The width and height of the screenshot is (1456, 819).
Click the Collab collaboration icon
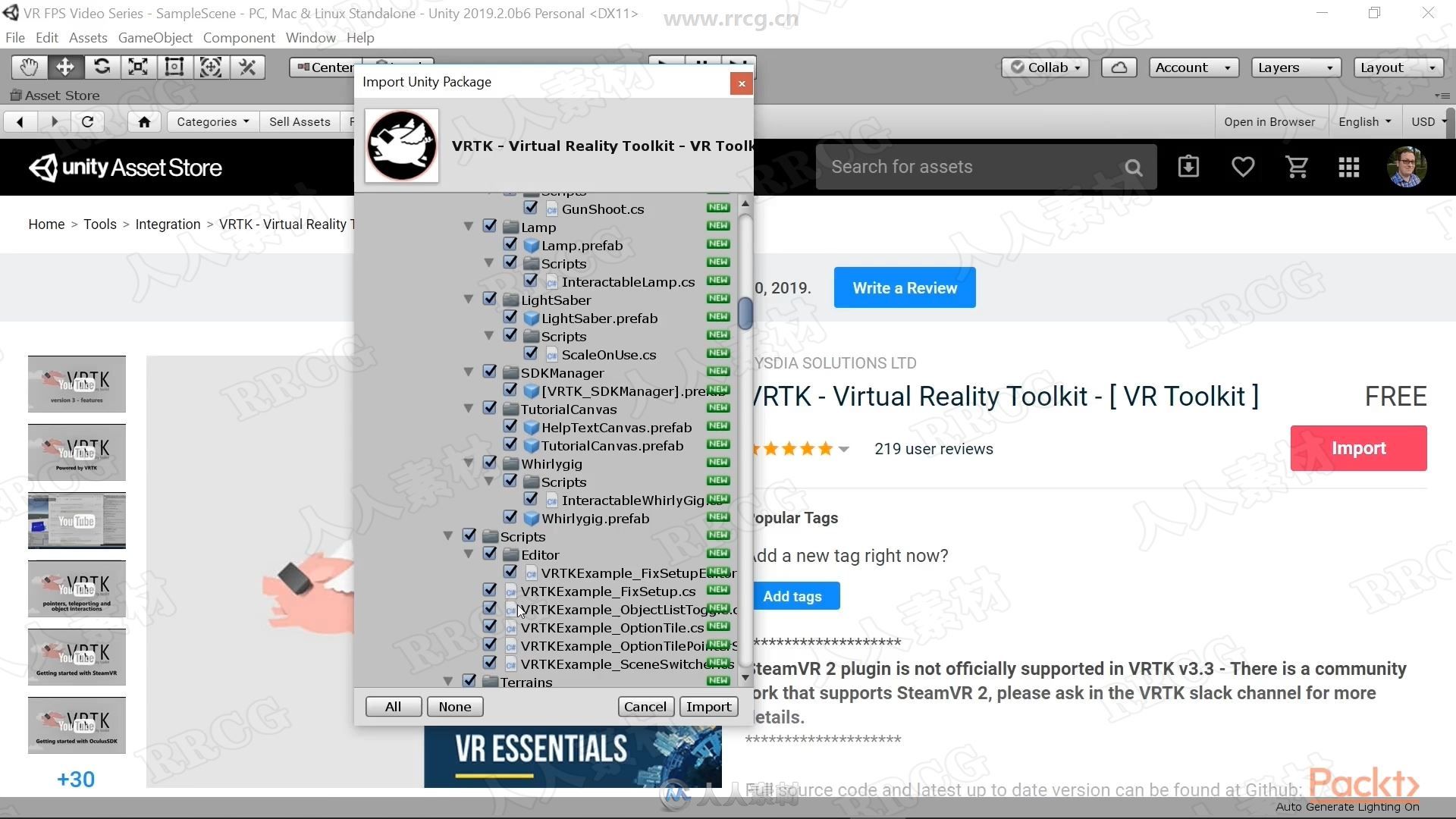tap(1043, 66)
